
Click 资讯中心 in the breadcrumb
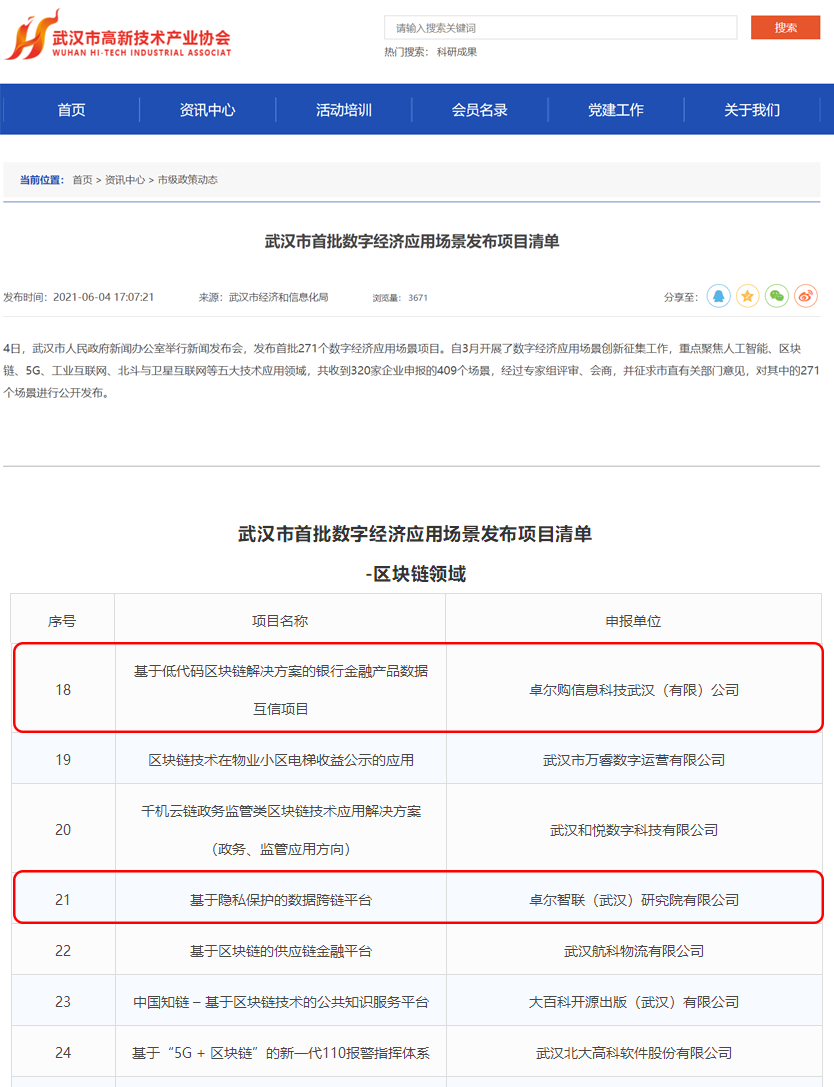[125, 180]
